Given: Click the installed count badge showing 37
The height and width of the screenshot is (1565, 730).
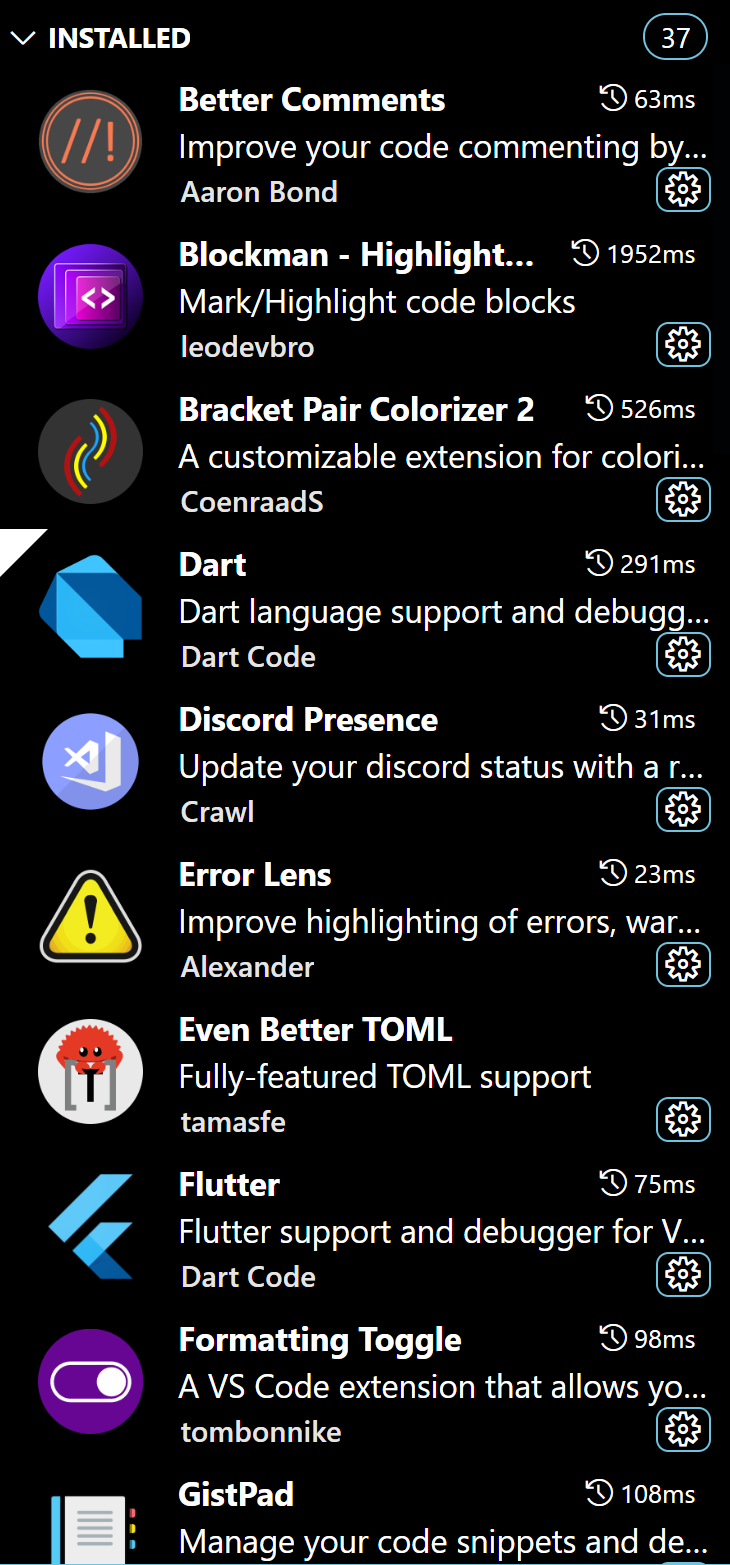Looking at the screenshot, I should 675,37.
